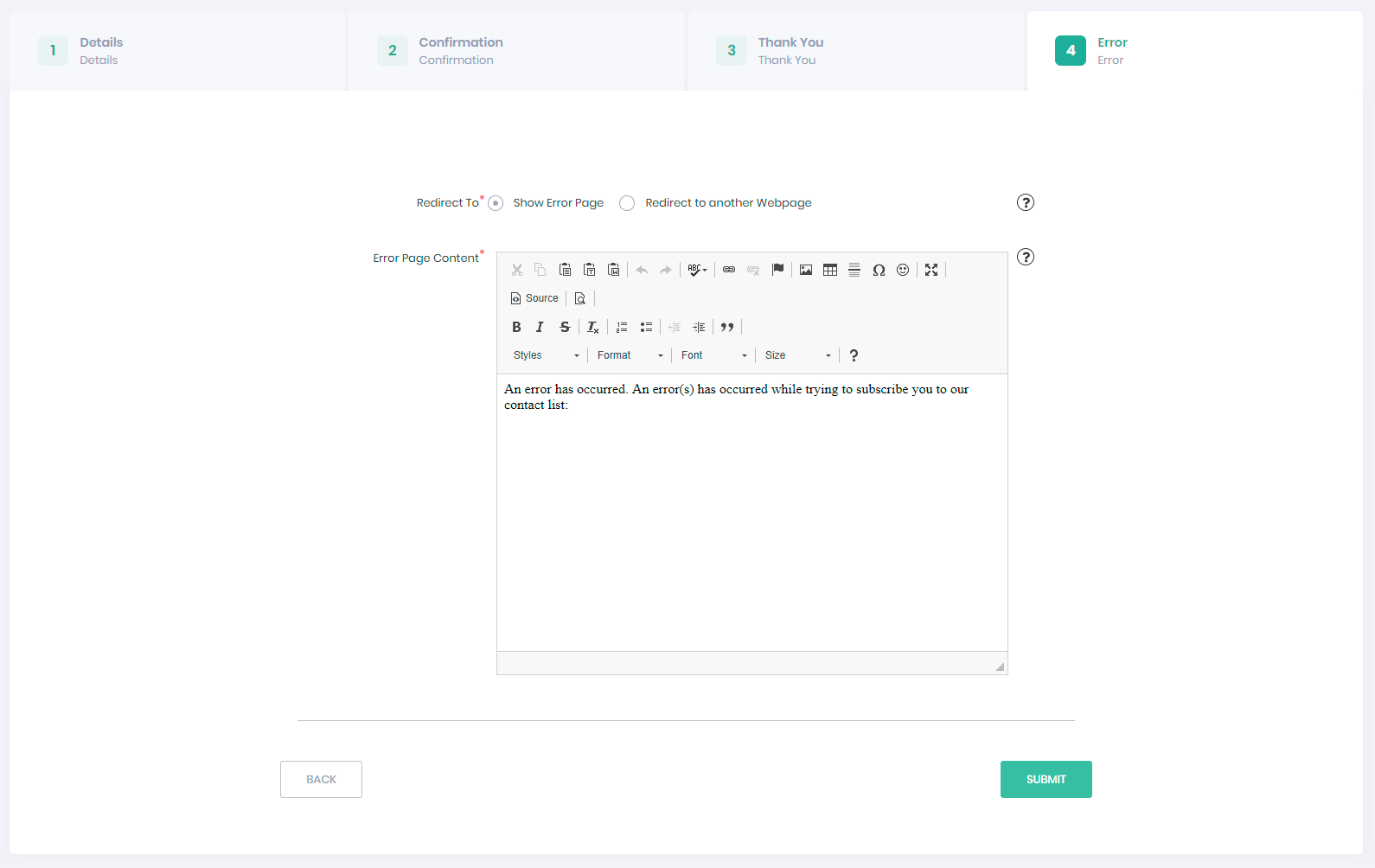
Task: Click the Insert Link icon
Action: [x=729, y=270]
